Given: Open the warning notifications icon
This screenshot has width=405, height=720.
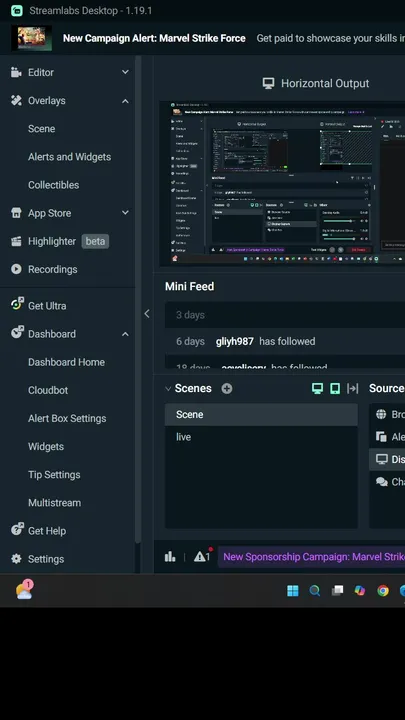Looking at the screenshot, I should coord(202,557).
